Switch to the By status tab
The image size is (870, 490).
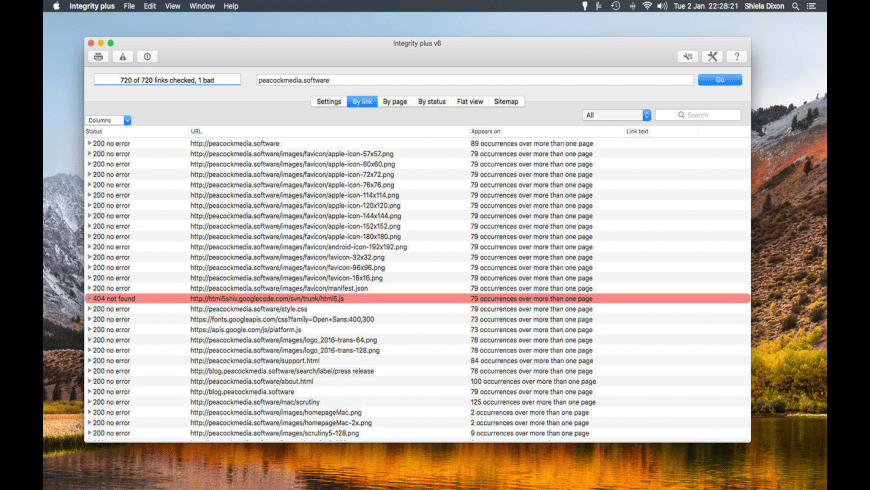tap(432, 102)
